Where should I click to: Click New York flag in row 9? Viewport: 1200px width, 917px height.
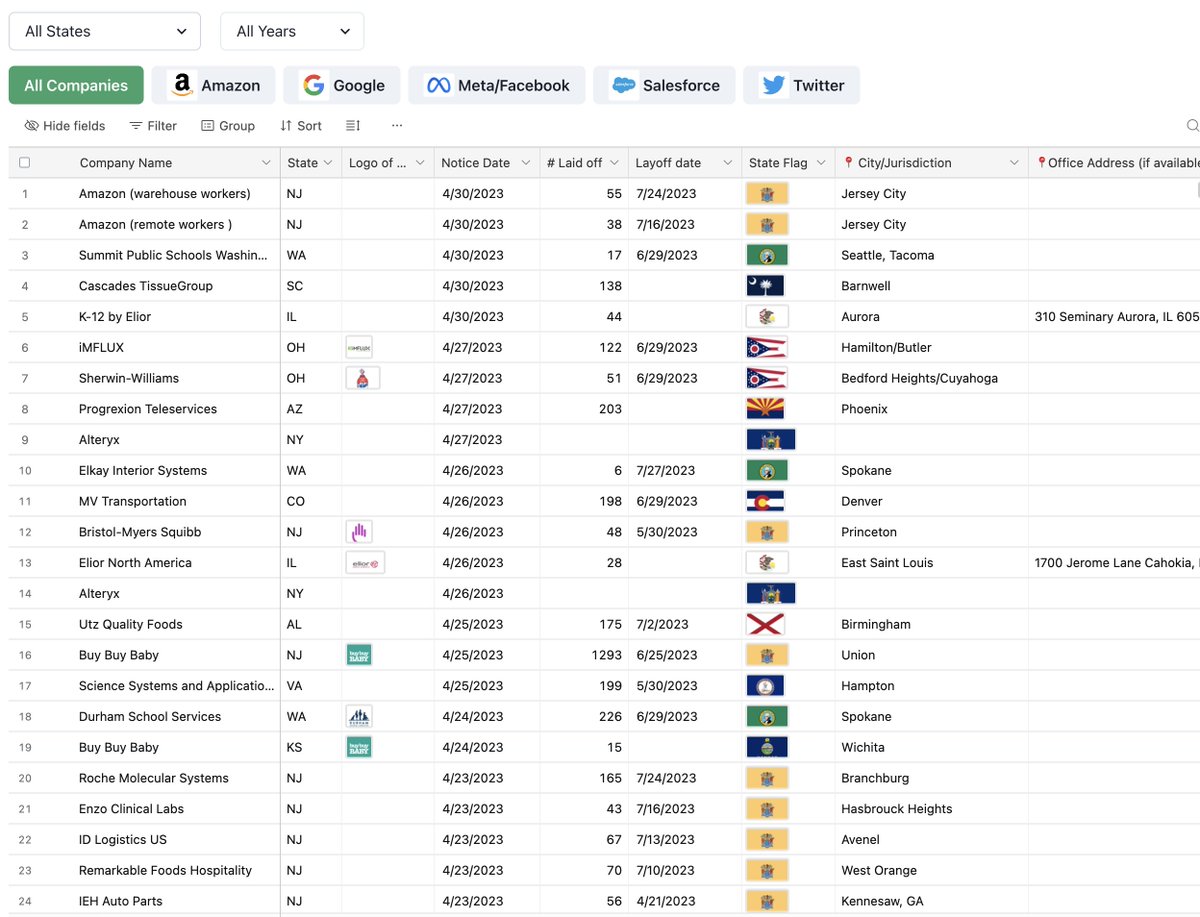(x=771, y=440)
